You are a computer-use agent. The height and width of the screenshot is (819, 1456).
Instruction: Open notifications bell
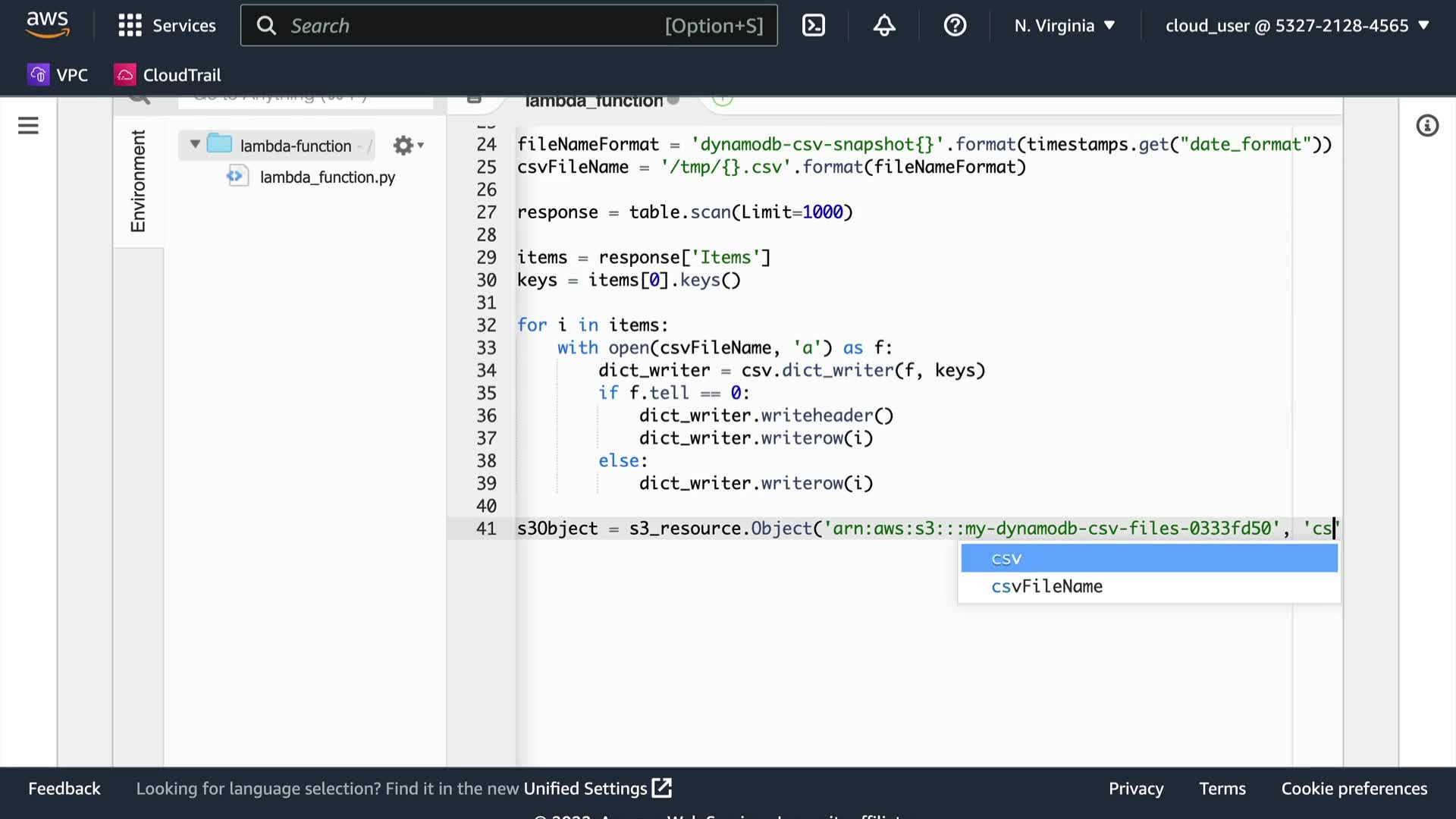pos(884,26)
